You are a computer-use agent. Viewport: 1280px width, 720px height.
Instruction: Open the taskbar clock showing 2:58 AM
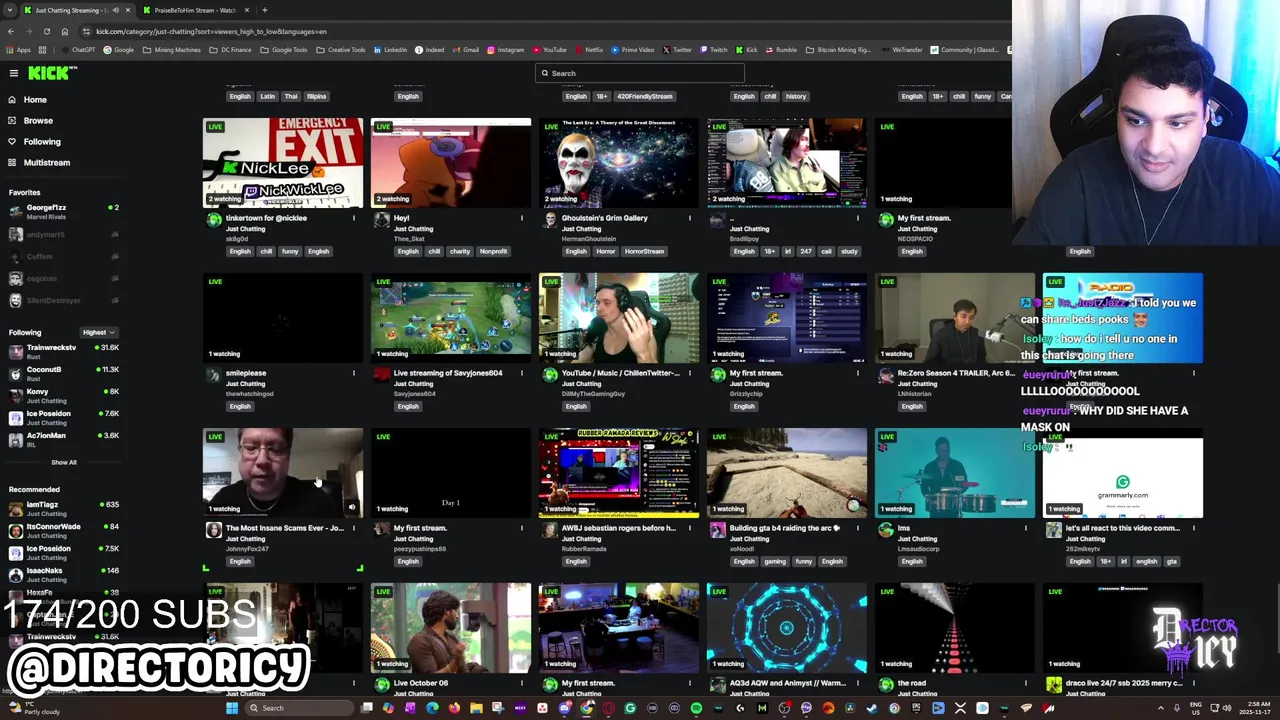[1254, 708]
